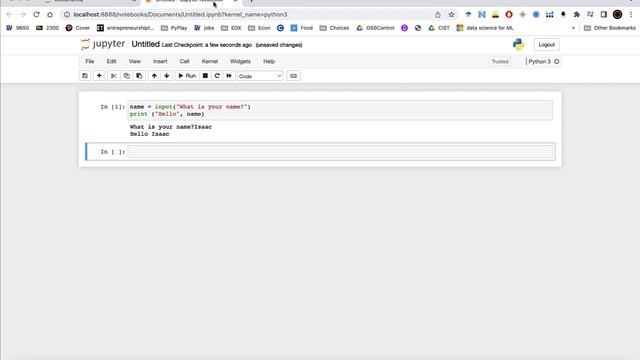Restart kernel and run all cells icon
This screenshot has width=640, height=360.
pyautogui.click(x=229, y=76)
